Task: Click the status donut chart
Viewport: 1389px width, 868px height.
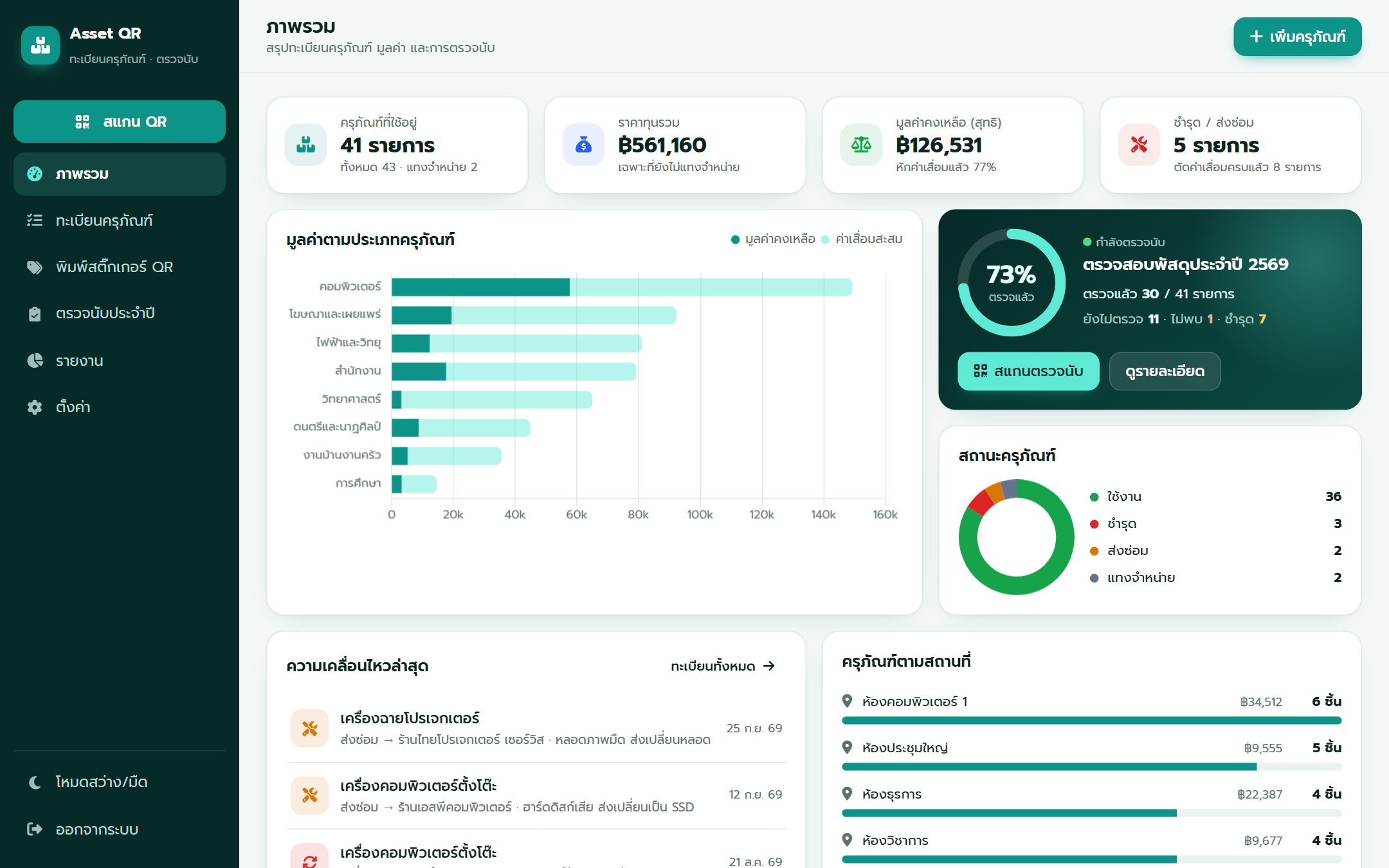Action: (x=1017, y=537)
